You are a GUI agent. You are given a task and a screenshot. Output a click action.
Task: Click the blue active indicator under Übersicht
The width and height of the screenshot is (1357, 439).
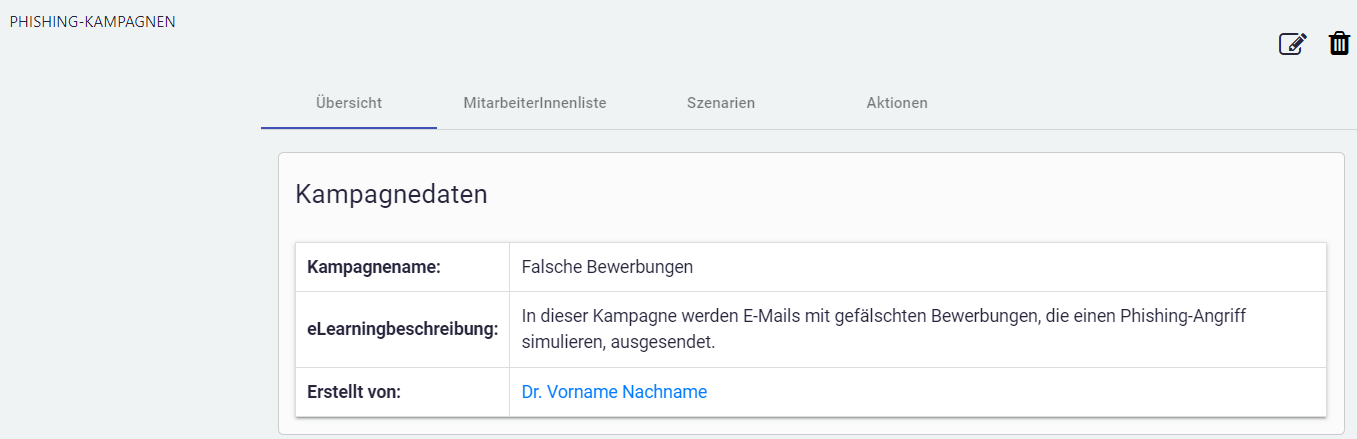tap(348, 128)
